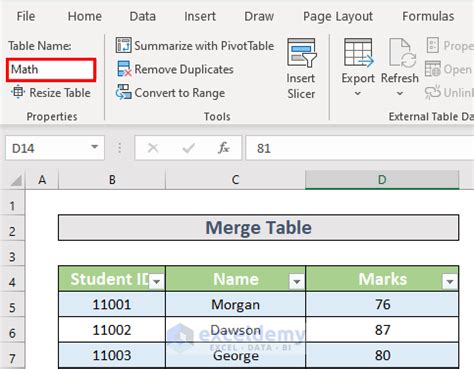Click cell with Student ID 11003

tap(112, 355)
